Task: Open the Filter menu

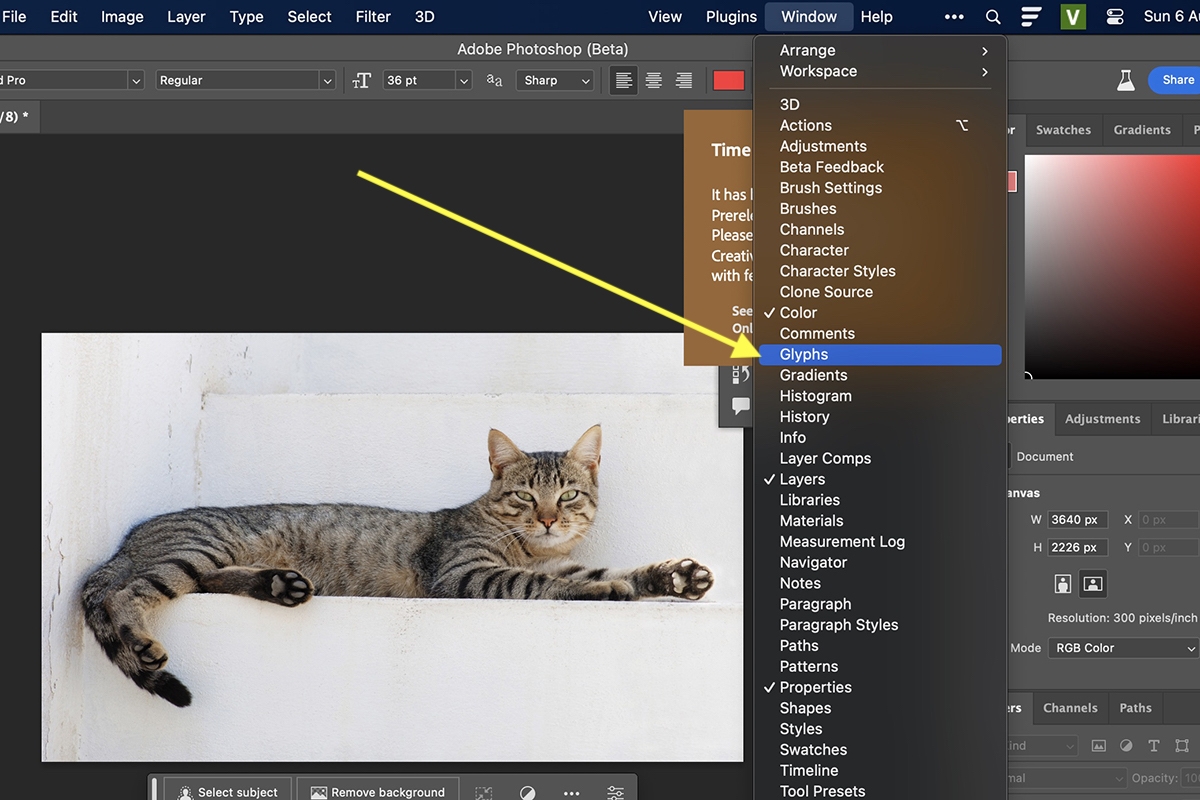Action: click(373, 17)
